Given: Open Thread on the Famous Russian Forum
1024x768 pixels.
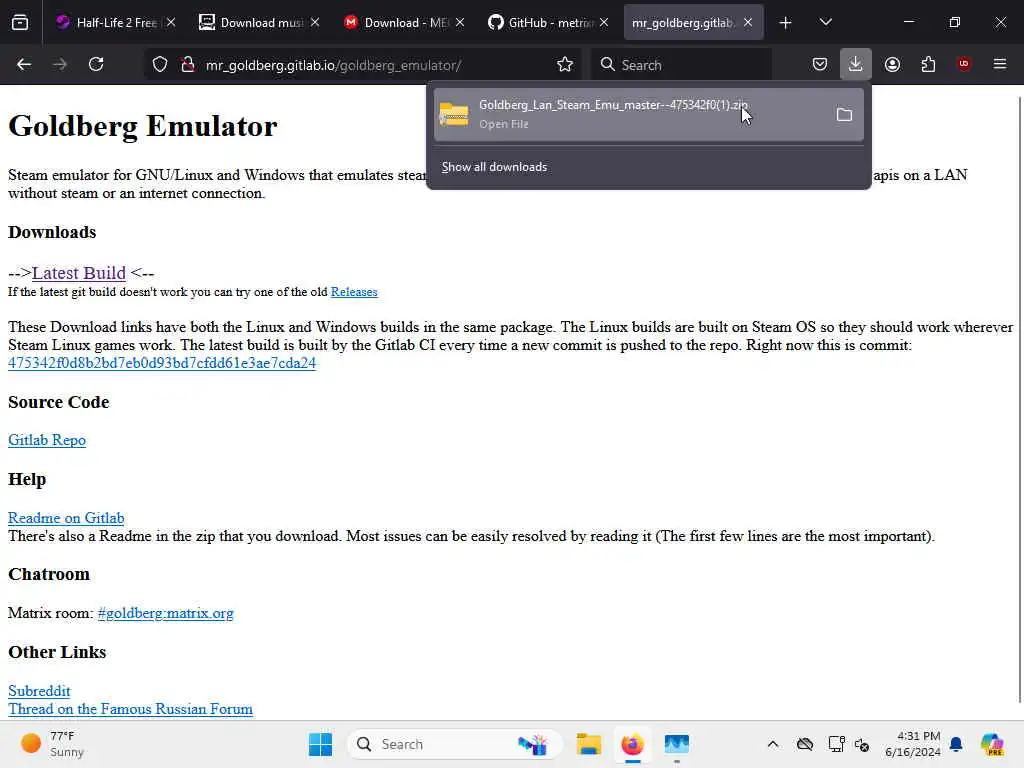Looking at the screenshot, I should [x=130, y=709].
